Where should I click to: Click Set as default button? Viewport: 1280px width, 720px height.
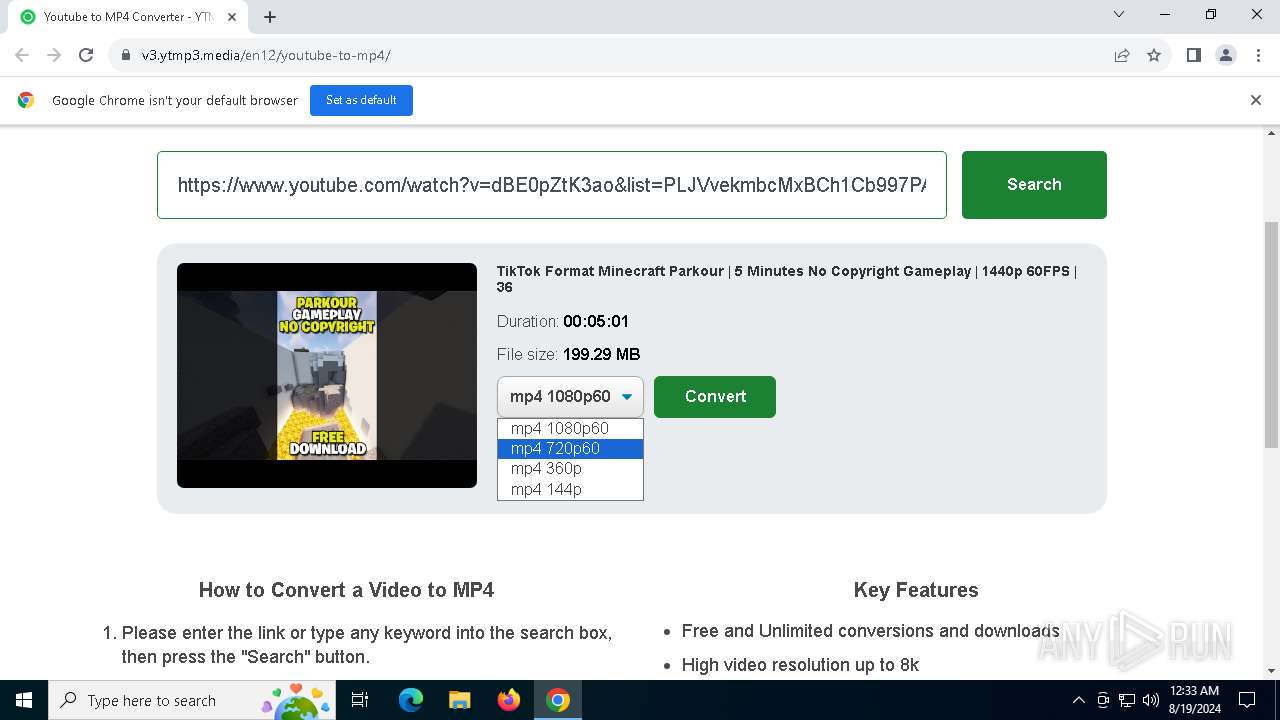point(361,100)
